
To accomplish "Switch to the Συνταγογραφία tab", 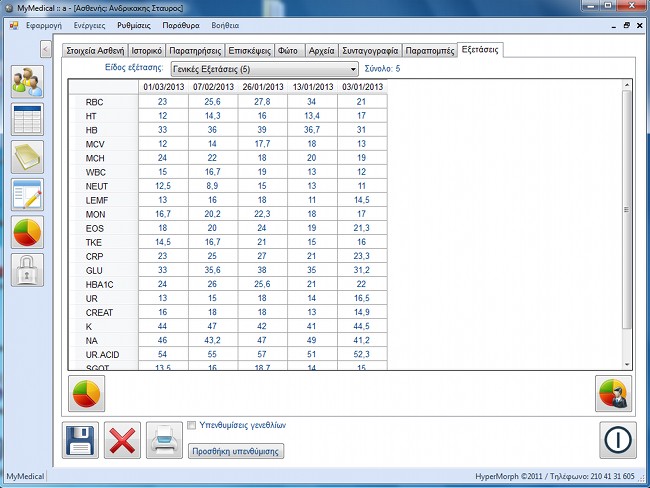I will pyautogui.click(x=369, y=49).
